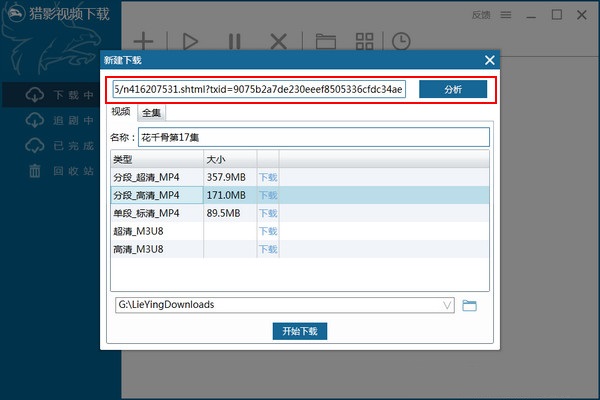Click the 猎影视频下载 logo icon
This screenshot has width=600, height=400.
(x=16, y=14)
